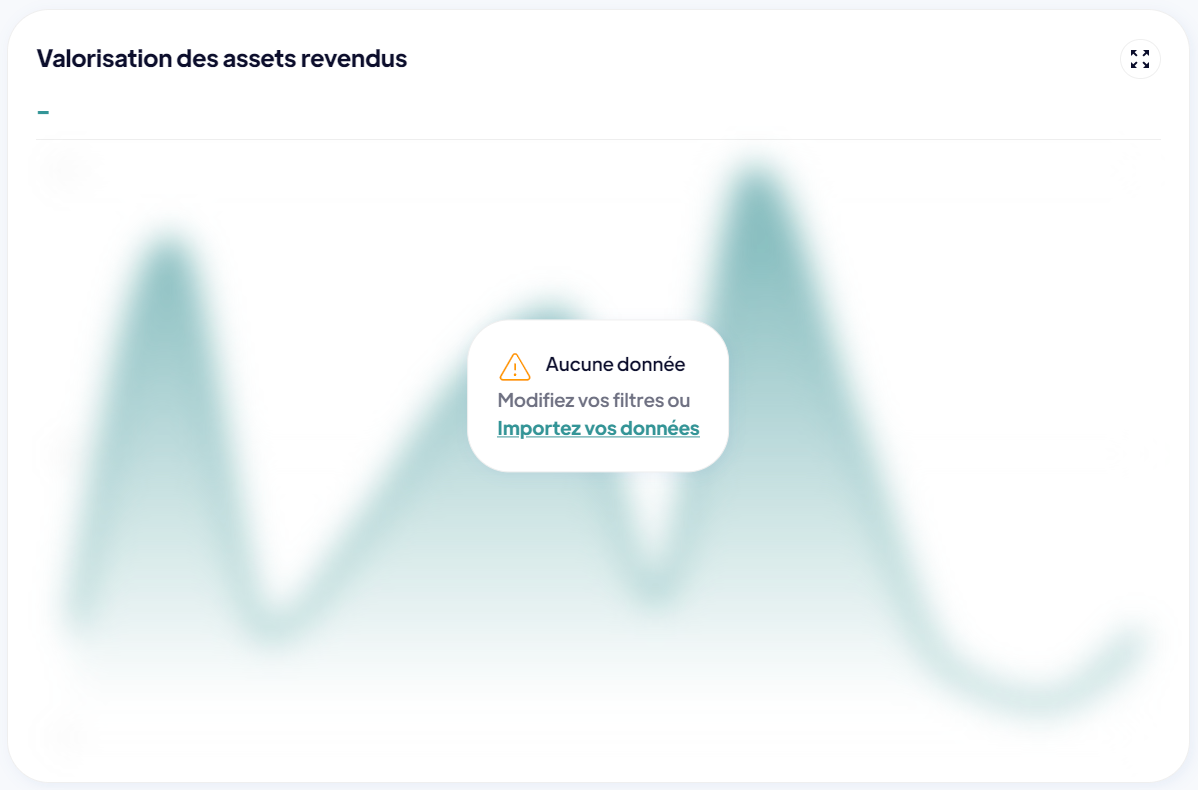This screenshot has width=1198, height=790.
Task: Click the orange warning triangle icon
Action: [514, 366]
